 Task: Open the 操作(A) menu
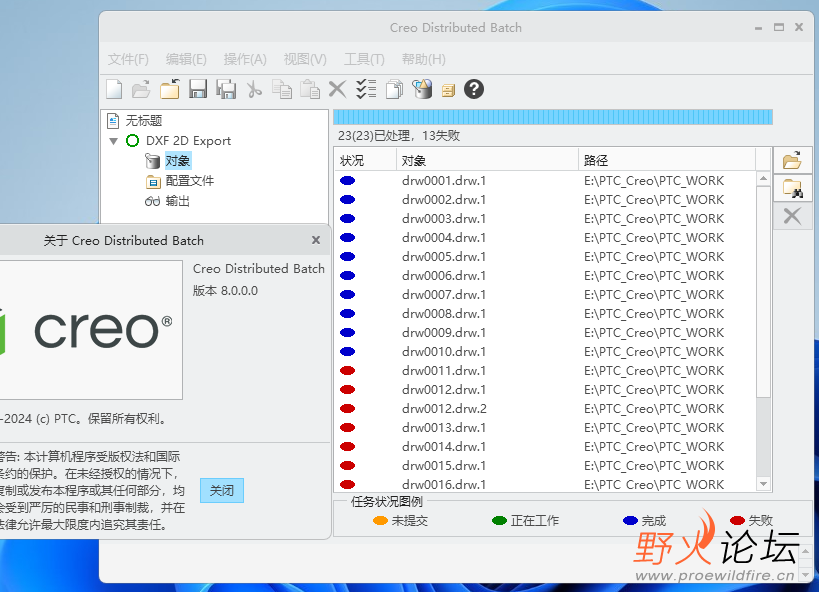pyautogui.click(x=245, y=59)
